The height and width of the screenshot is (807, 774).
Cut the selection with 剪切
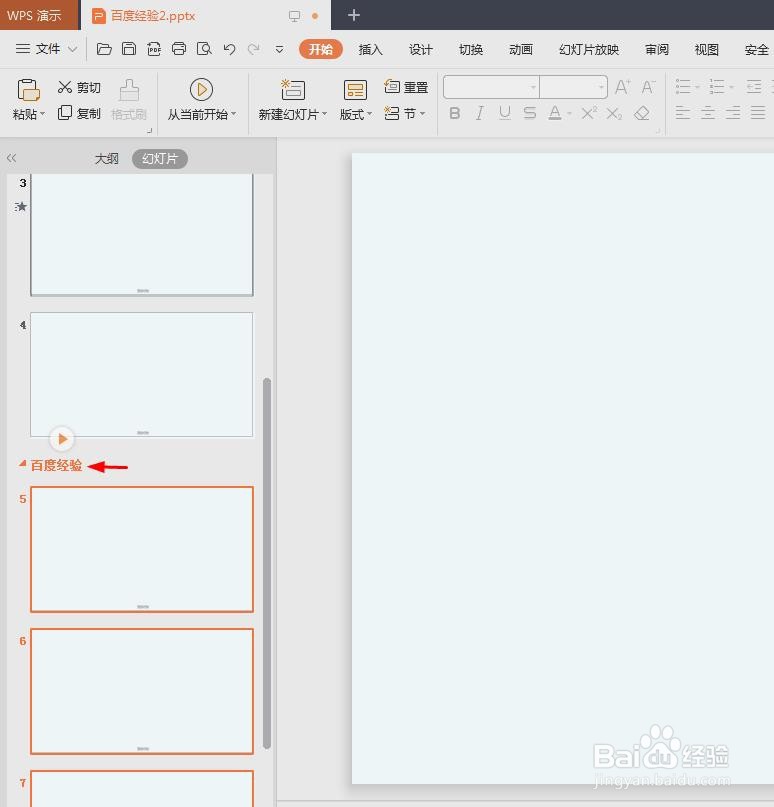tap(79, 87)
